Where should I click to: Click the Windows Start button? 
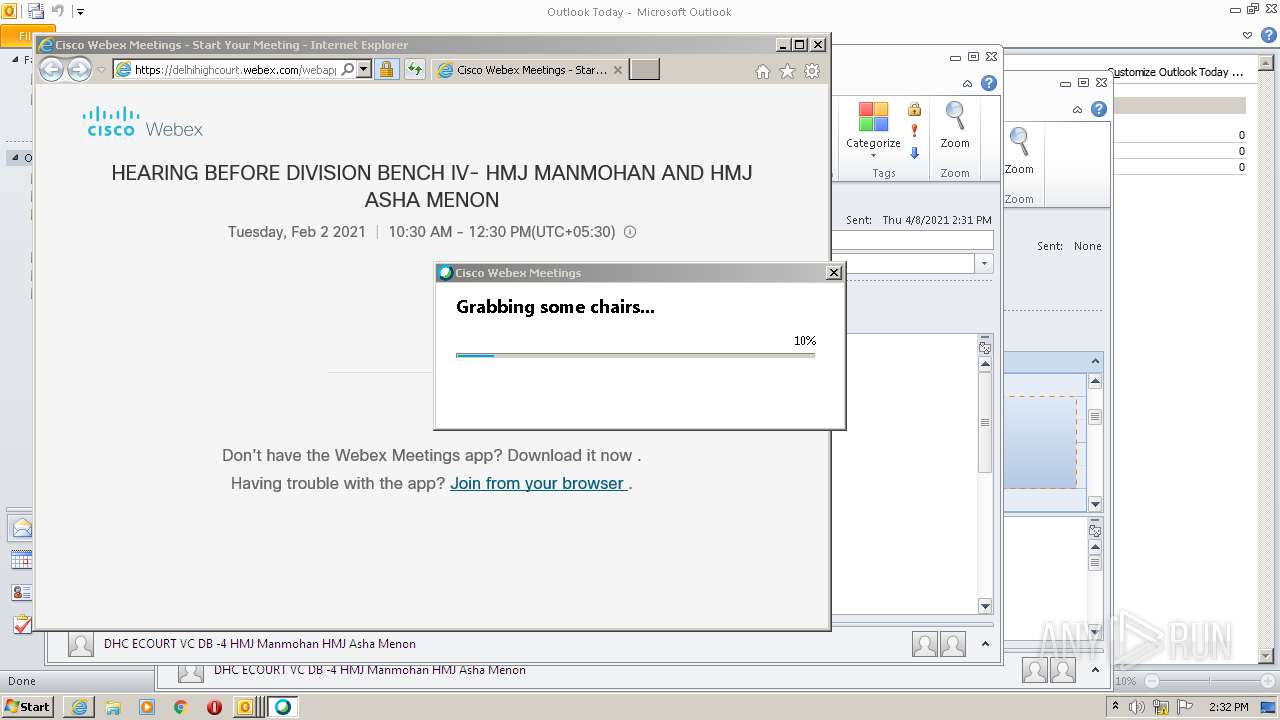[27, 706]
